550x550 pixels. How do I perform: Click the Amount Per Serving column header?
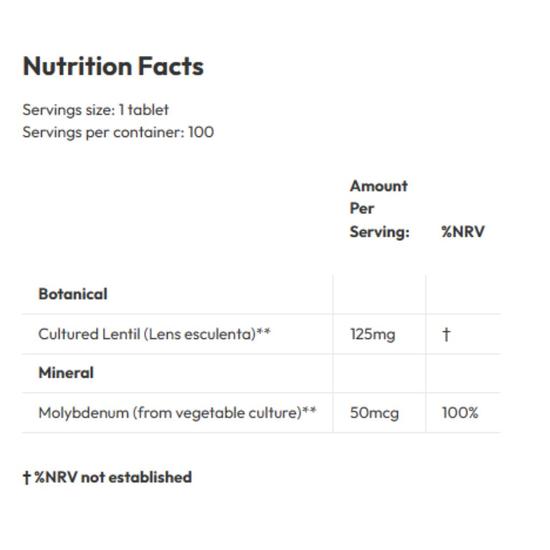(380, 209)
